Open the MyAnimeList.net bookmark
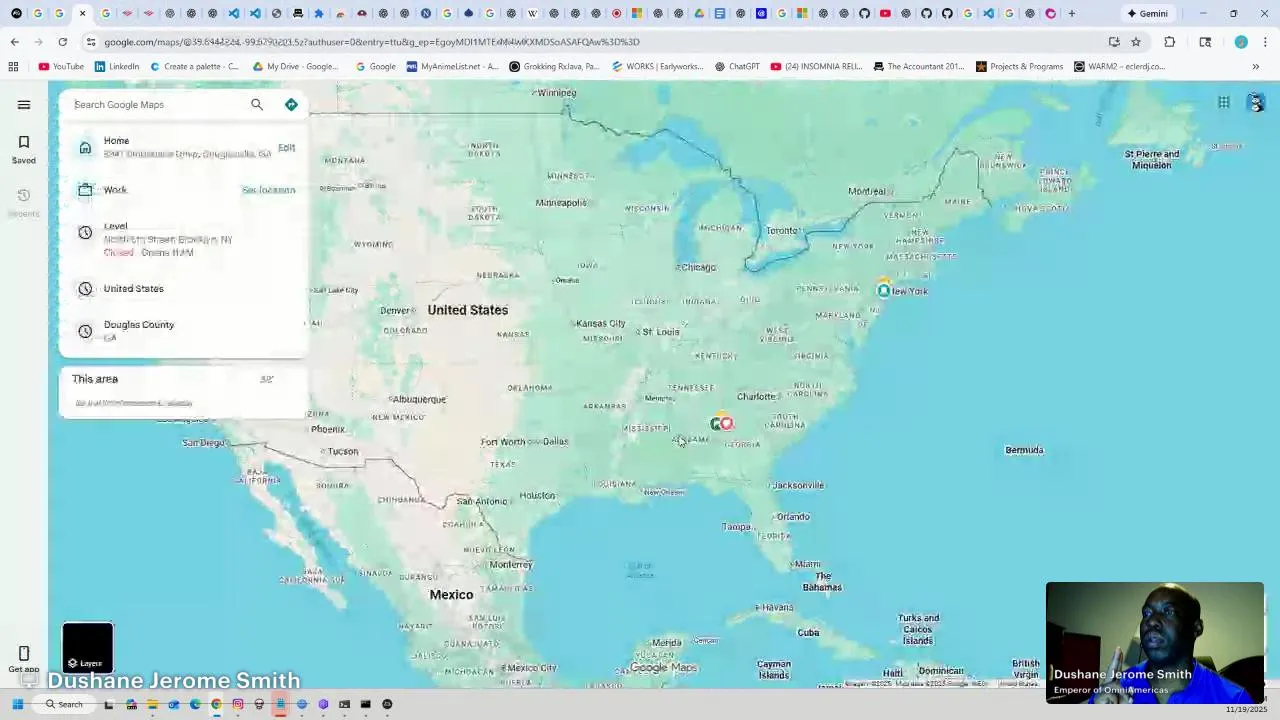This screenshot has height=720, width=1280. click(452, 67)
